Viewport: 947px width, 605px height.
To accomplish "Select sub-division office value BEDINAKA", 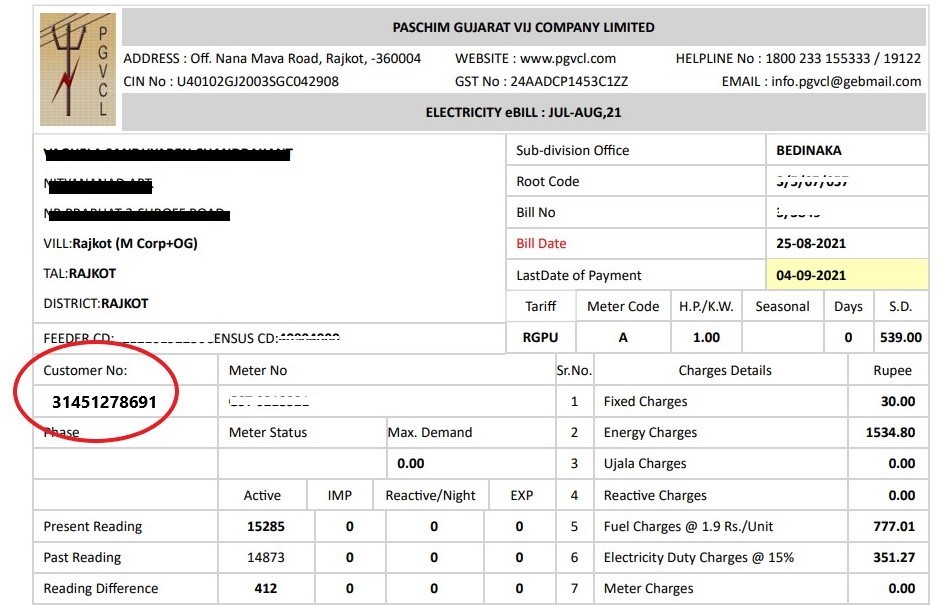I will tap(809, 150).
